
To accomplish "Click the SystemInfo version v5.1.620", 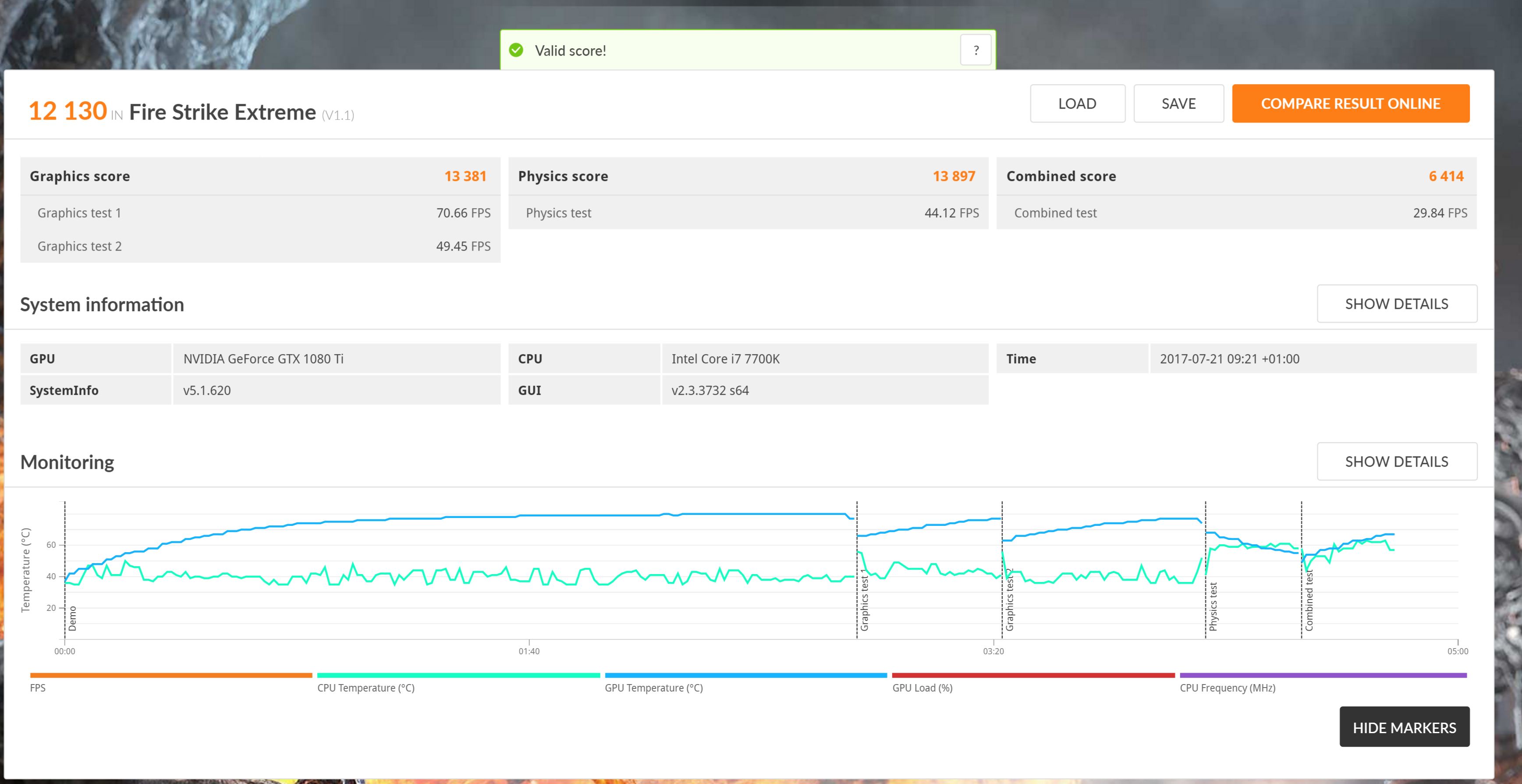I will click(337, 390).
